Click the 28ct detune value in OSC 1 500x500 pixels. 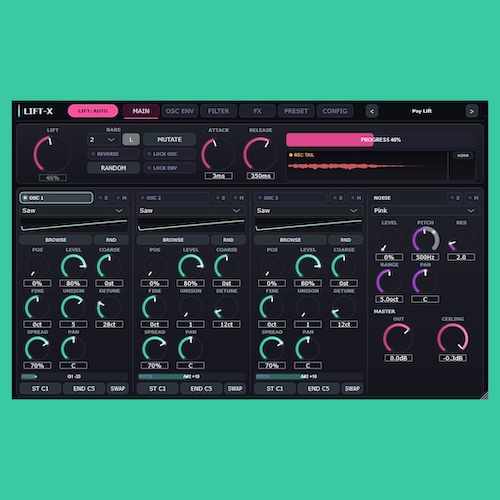[109, 324]
